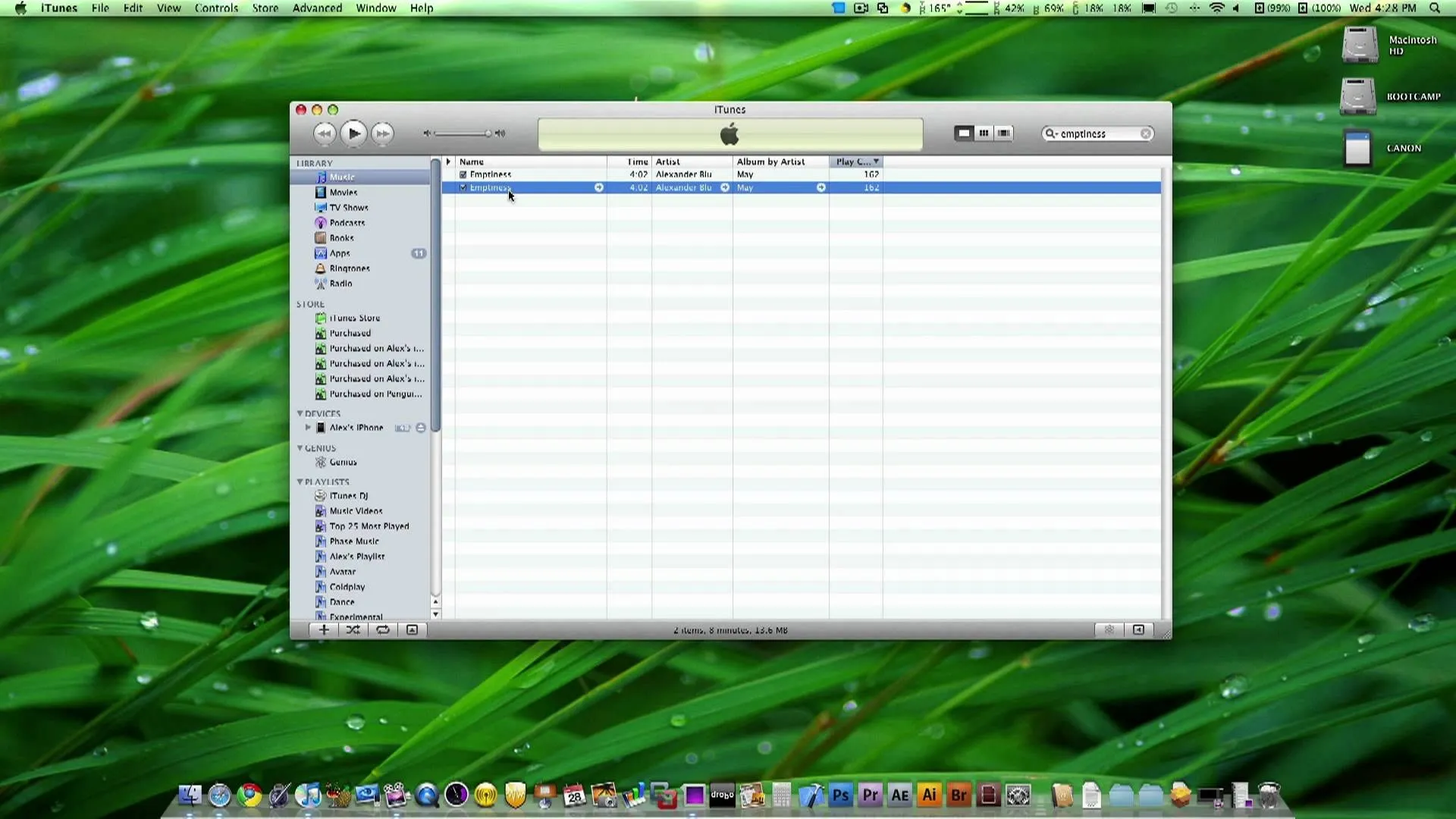Collapse the PLAYLISTS section
The width and height of the screenshot is (1456, 819).
click(x=300, y=482)
